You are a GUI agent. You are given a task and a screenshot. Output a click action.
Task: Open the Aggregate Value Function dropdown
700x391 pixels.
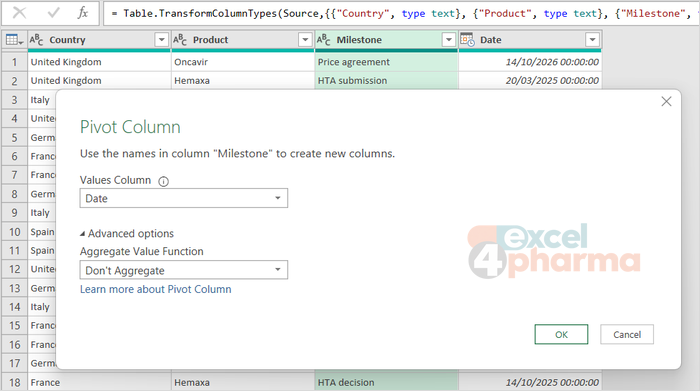pyautogui.click(x=183, y=270)
